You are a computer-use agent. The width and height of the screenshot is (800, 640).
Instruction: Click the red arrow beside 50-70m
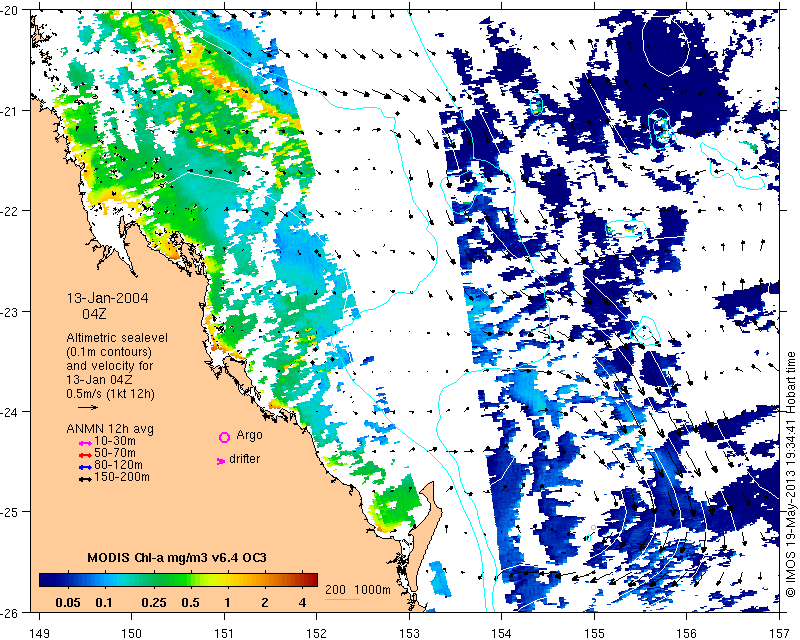click(85, 455)
